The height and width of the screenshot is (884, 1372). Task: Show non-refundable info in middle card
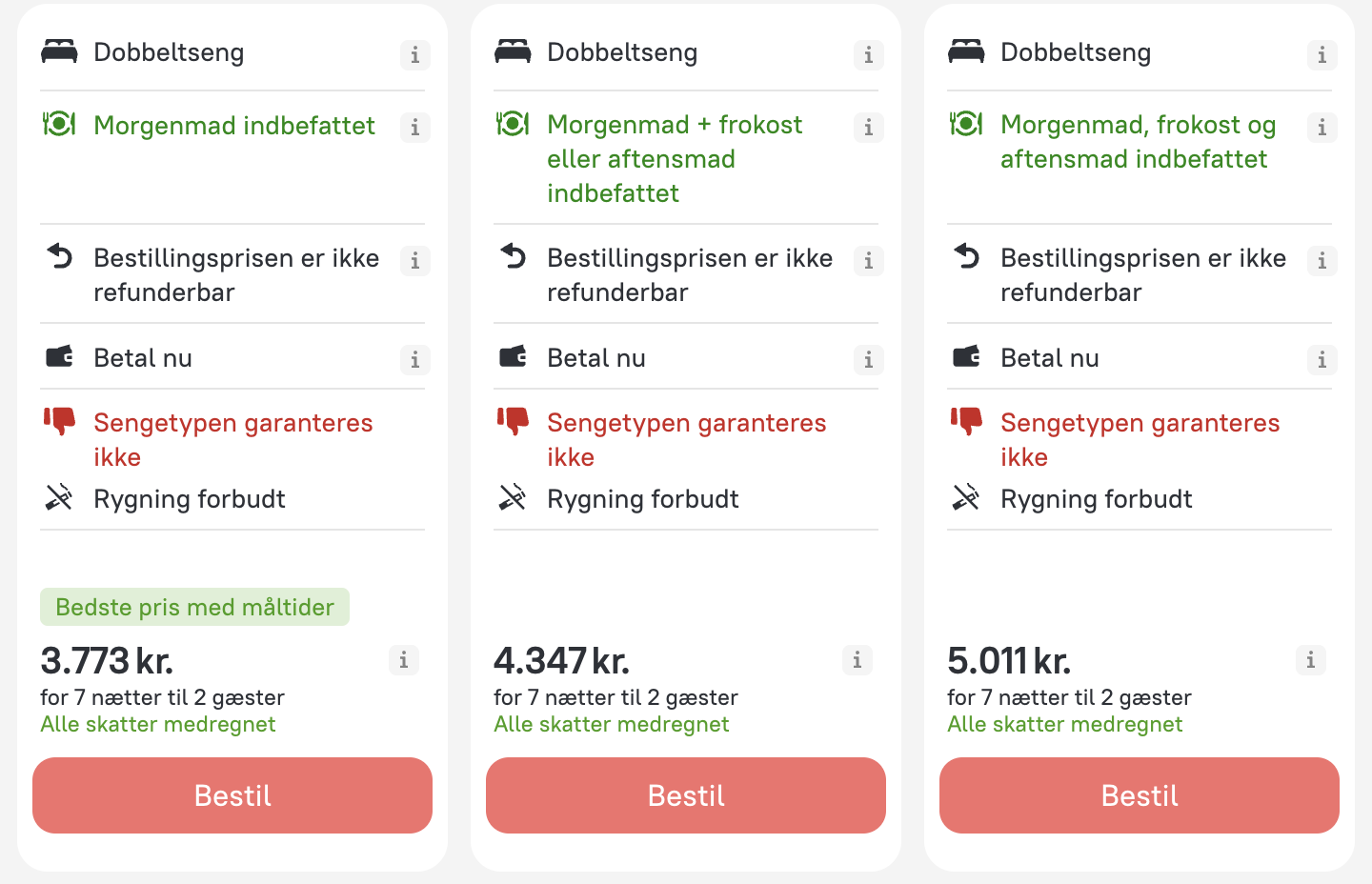[869, 261]
